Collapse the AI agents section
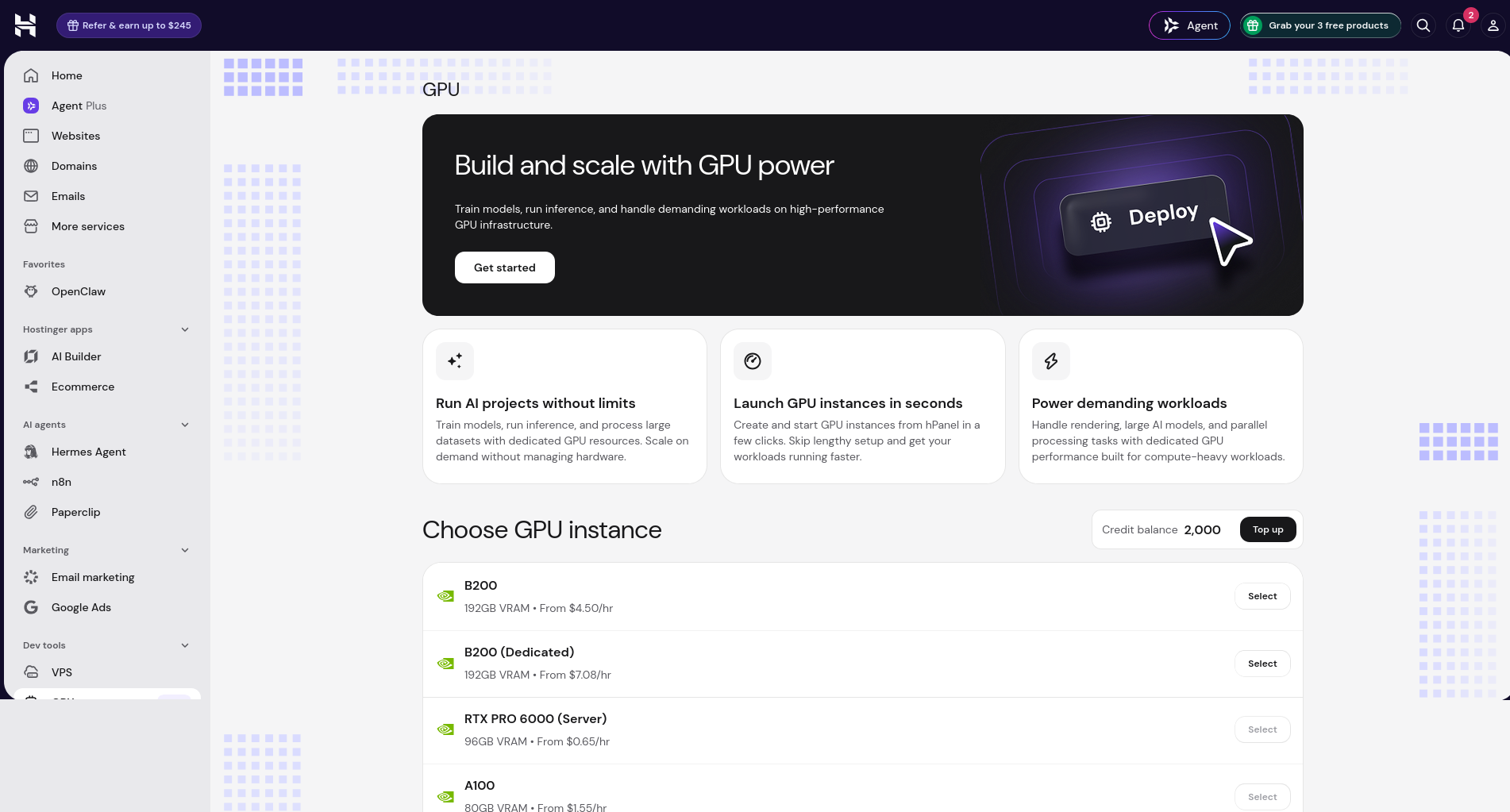The height and width of the screenshot is (812, 1510). tap(185, 425)
